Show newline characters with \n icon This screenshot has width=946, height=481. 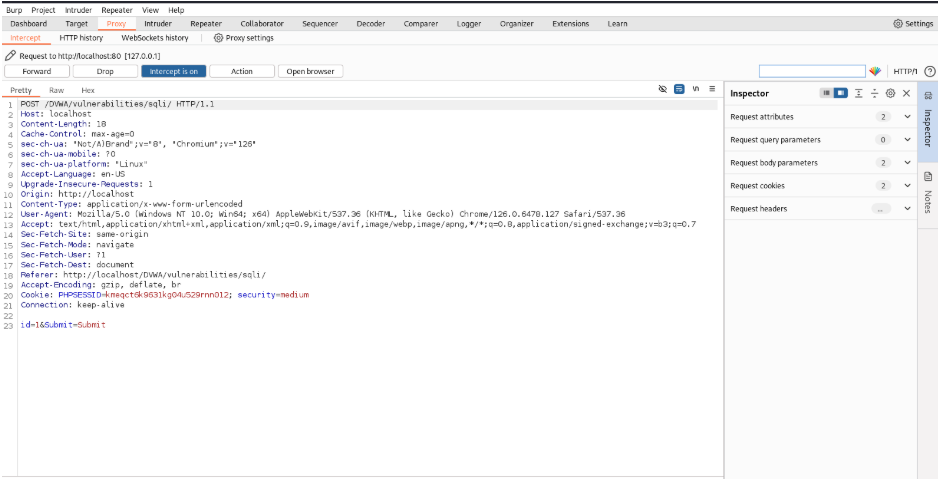point(695,89)
